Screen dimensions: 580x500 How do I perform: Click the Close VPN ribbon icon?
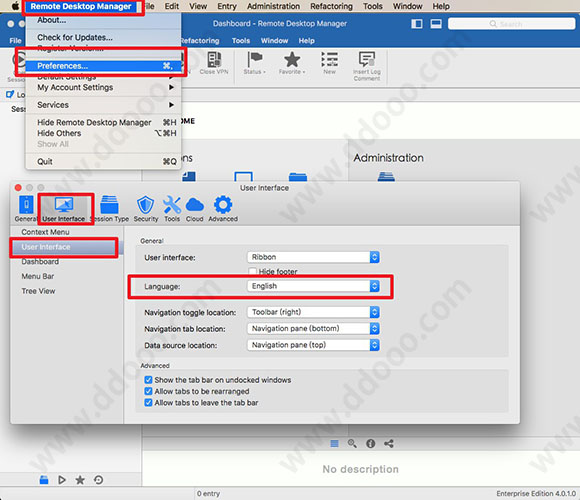pyautogui.click(x=214, y=60)
